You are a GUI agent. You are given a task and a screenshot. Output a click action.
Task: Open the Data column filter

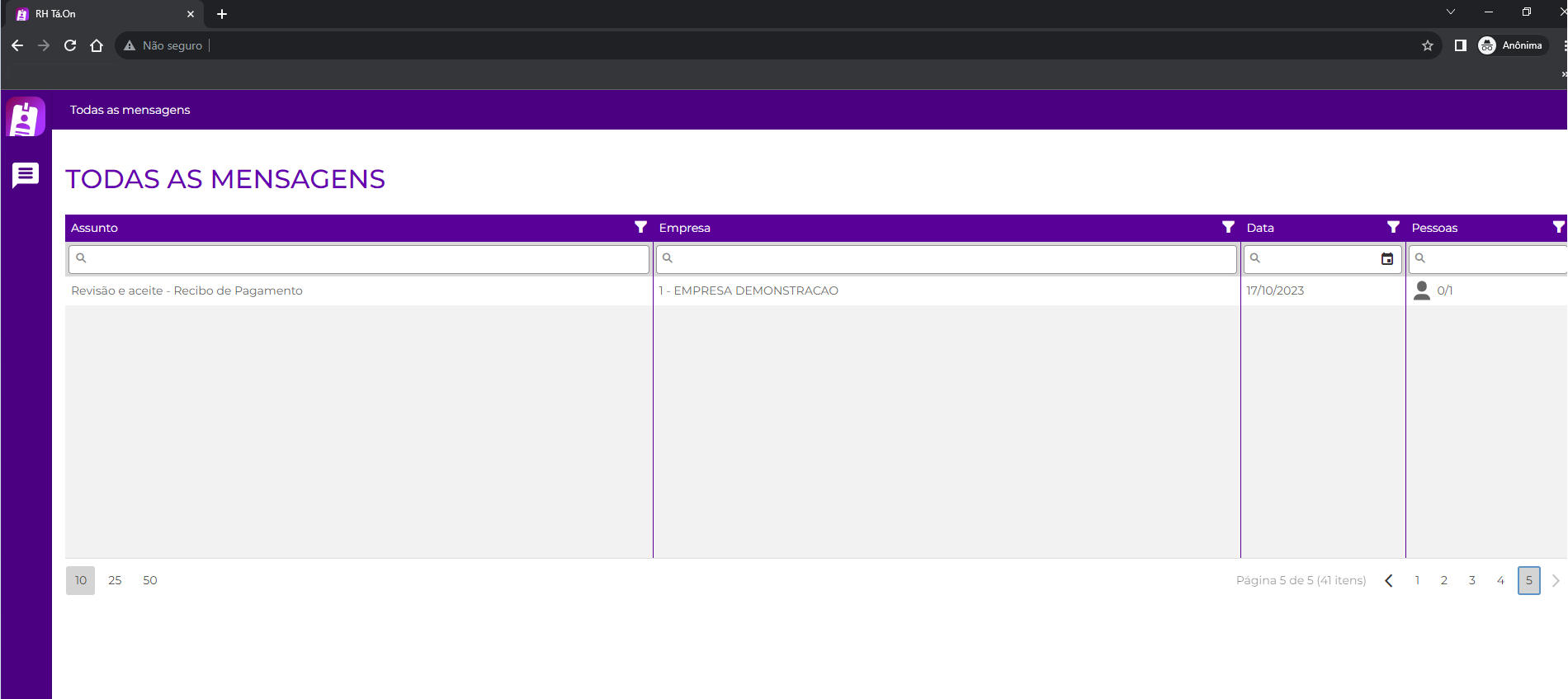click(1393, 227)
